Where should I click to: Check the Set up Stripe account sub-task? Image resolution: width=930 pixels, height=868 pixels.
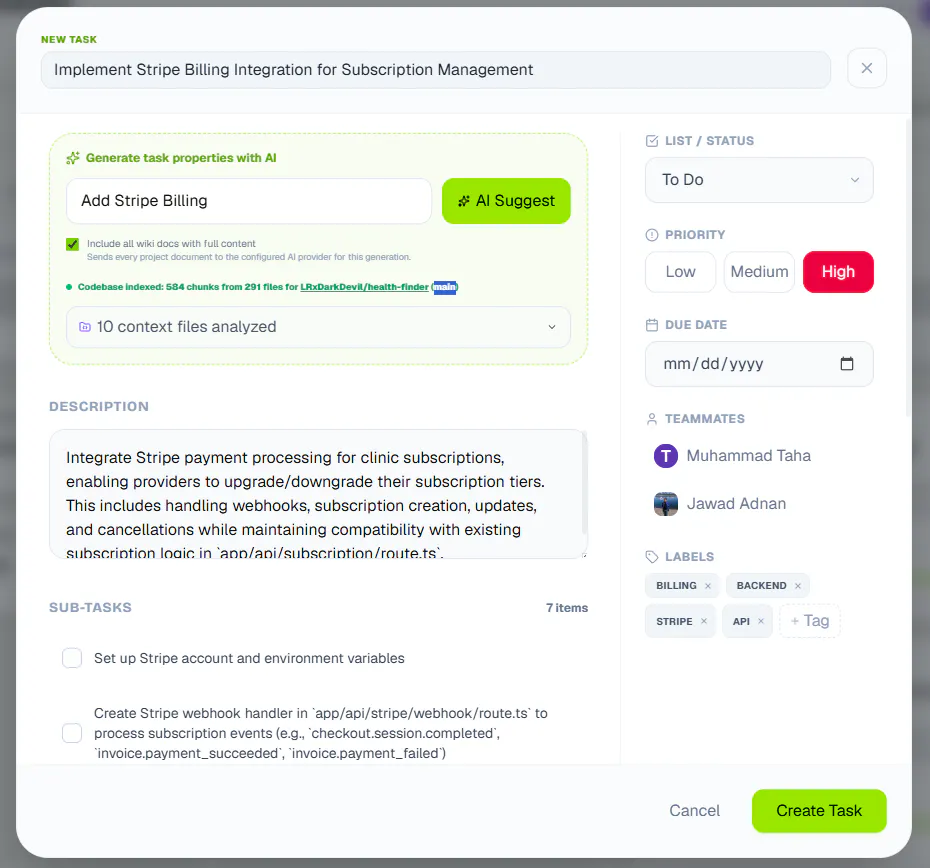[x=72, y=658]
